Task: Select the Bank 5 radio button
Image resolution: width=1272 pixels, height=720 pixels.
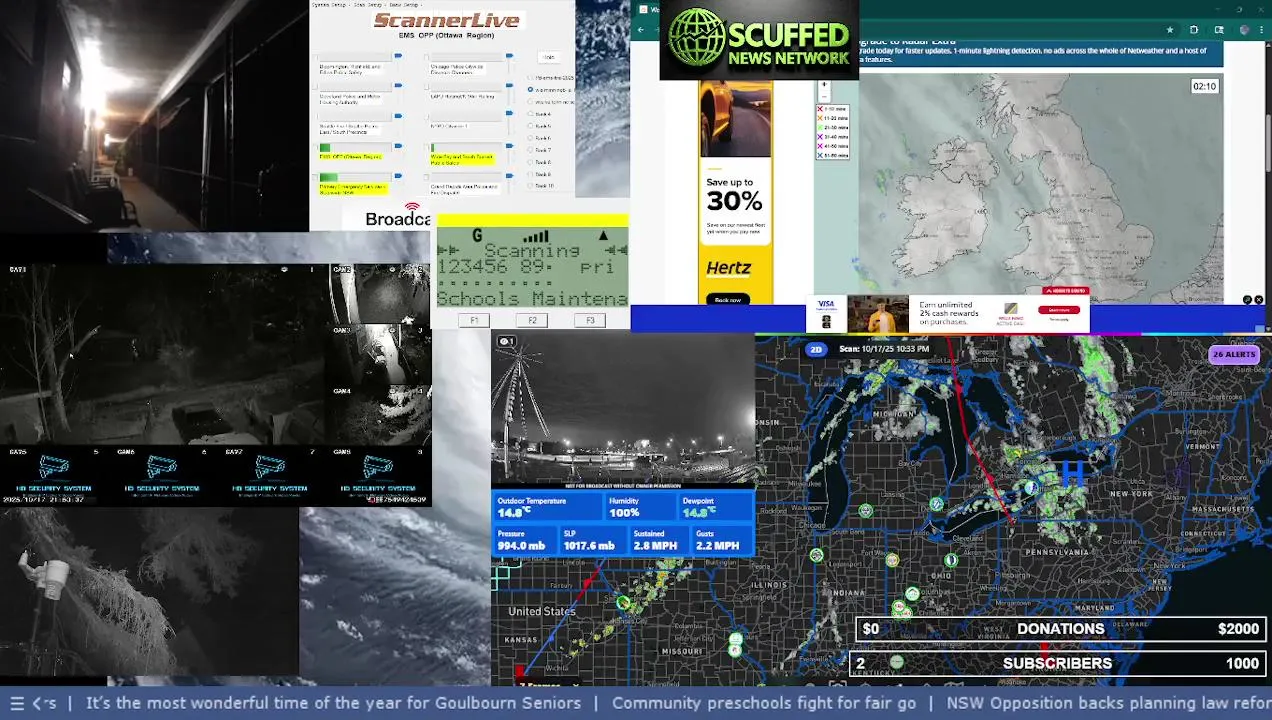Action: [530, 126]
